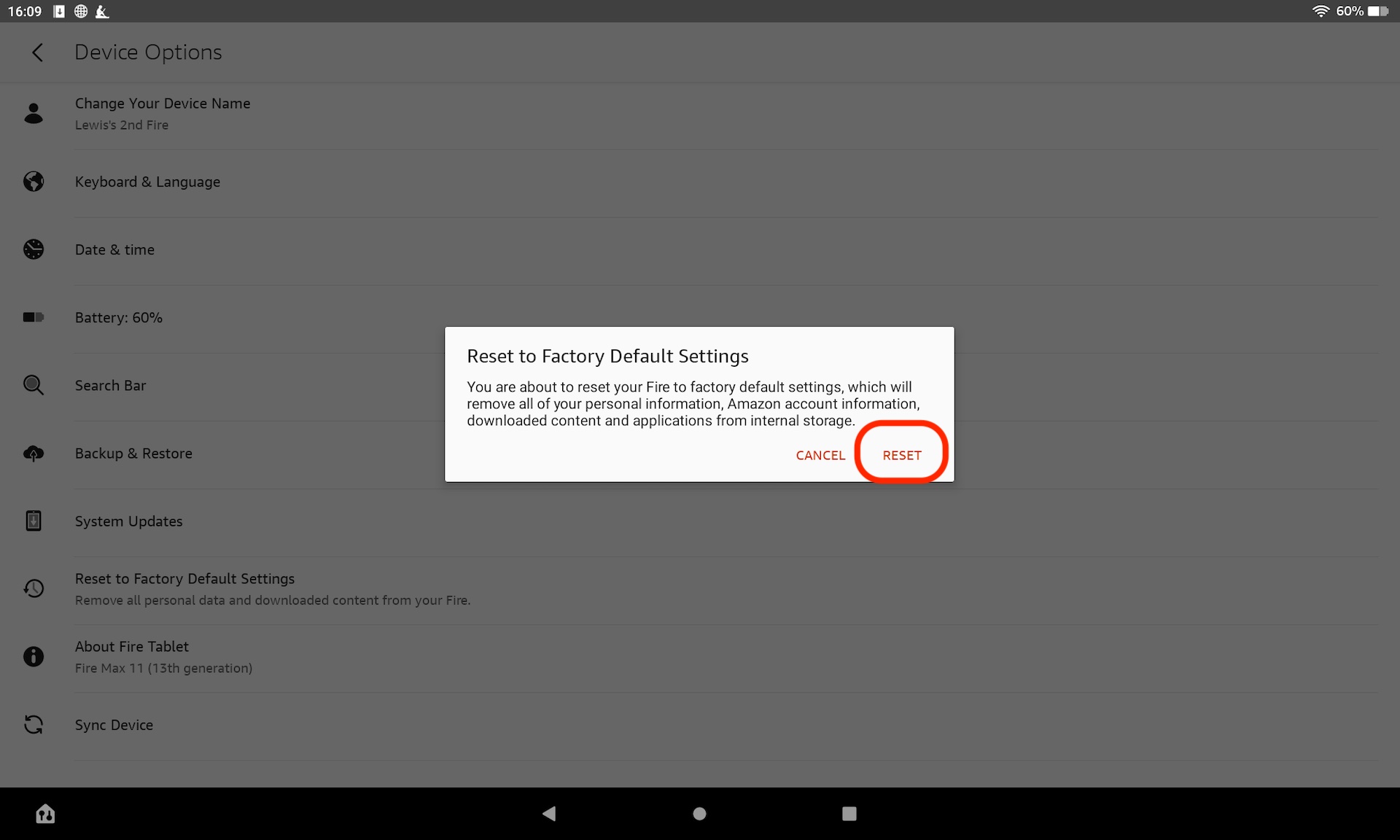Tap the back arrow beside Device Options
This screenshot has width=1400, height=840.
tap(38, 52)
